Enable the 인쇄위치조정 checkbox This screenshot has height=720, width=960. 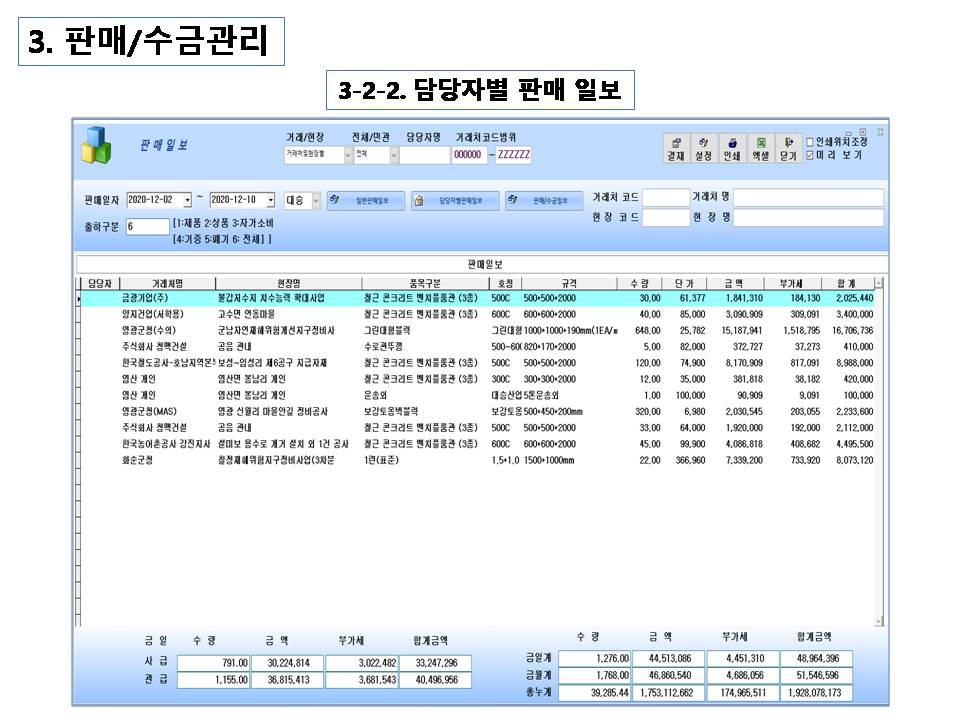coord(811,142)
